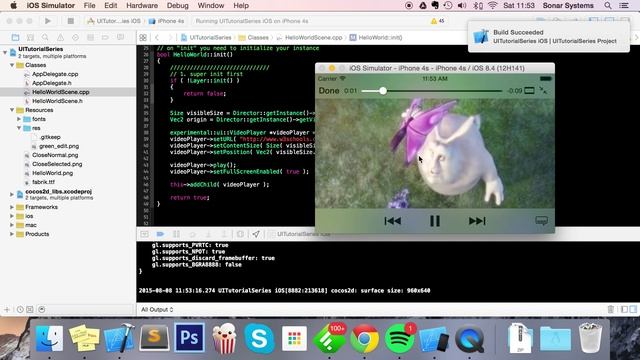Open the Report navigator

point(120,38)
